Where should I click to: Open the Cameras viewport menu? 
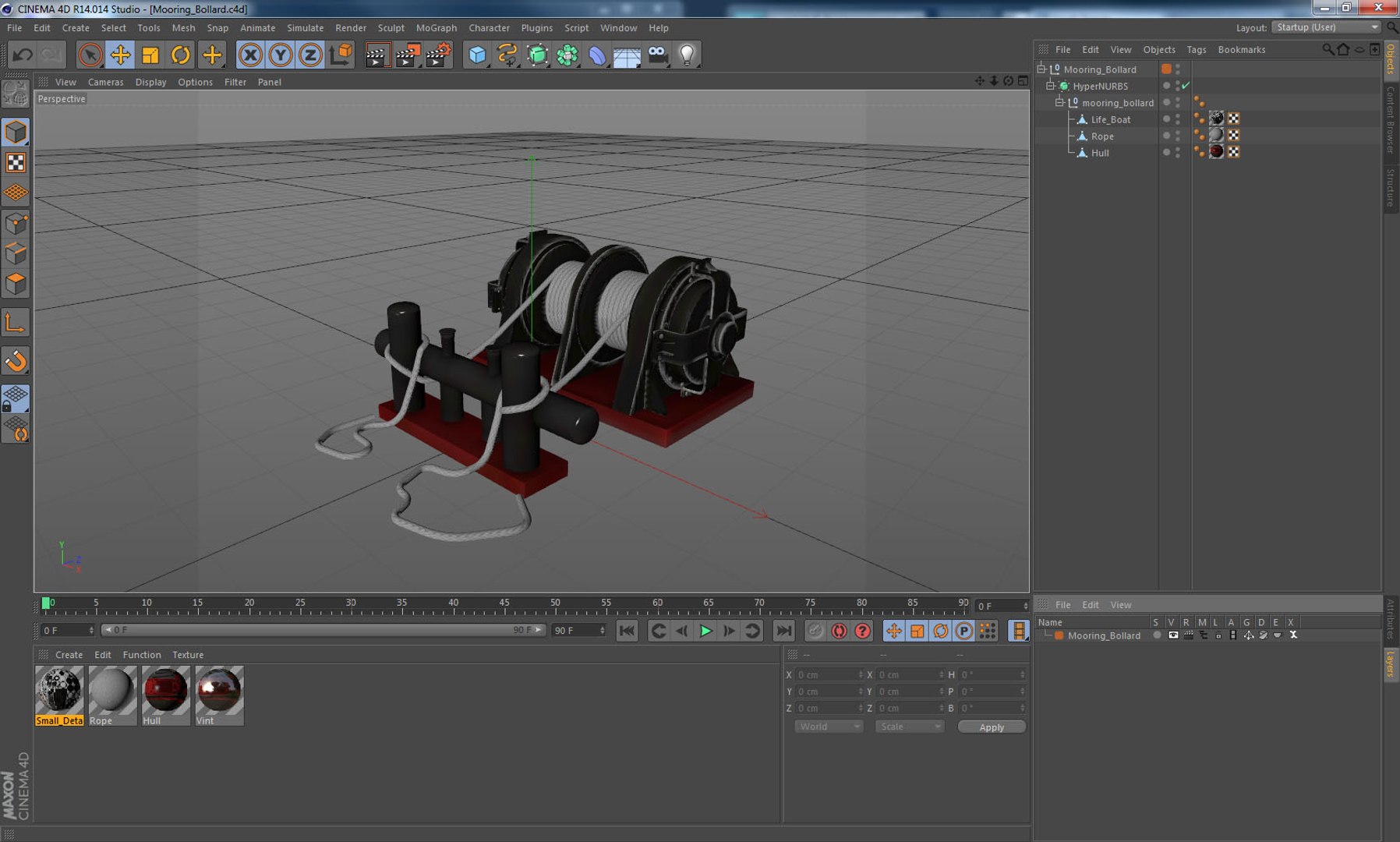pos(105,82)
